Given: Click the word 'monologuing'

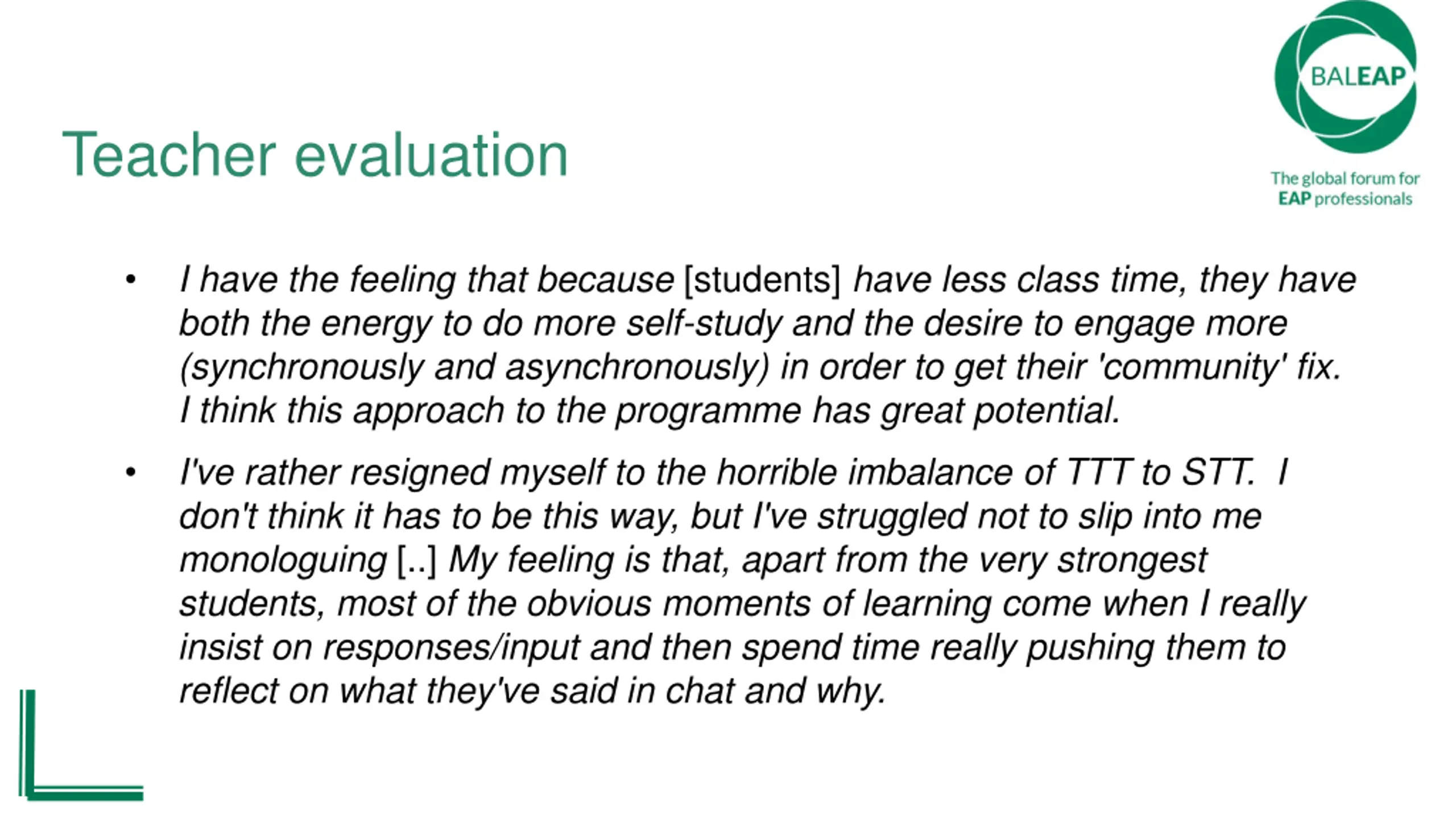Looking at the screenshot, I should (x=283, y=560).
